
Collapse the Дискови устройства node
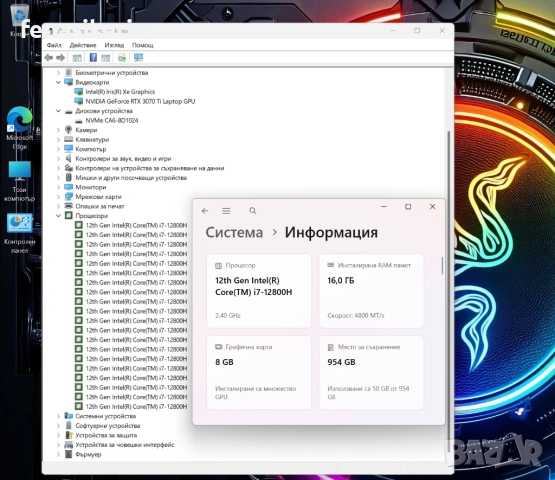point(58,111)
